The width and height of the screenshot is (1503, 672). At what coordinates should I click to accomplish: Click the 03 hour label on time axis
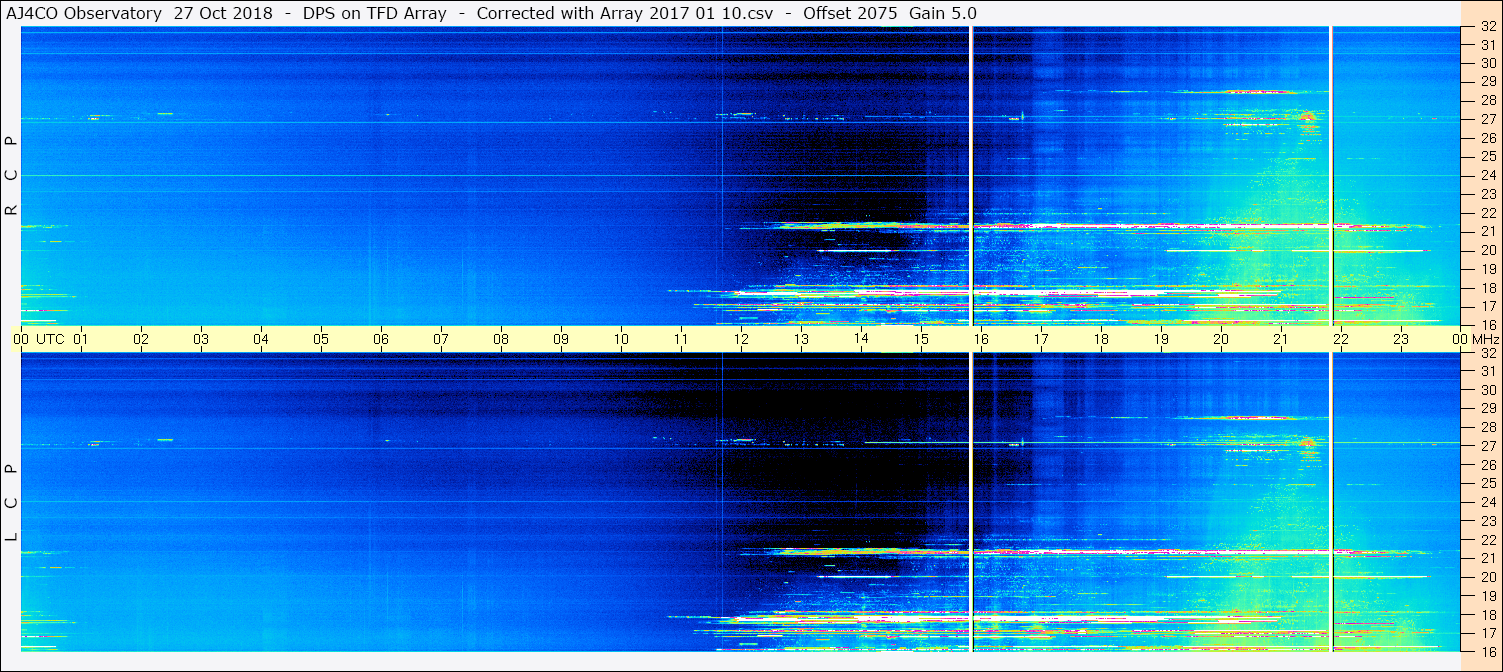[201, 339]
